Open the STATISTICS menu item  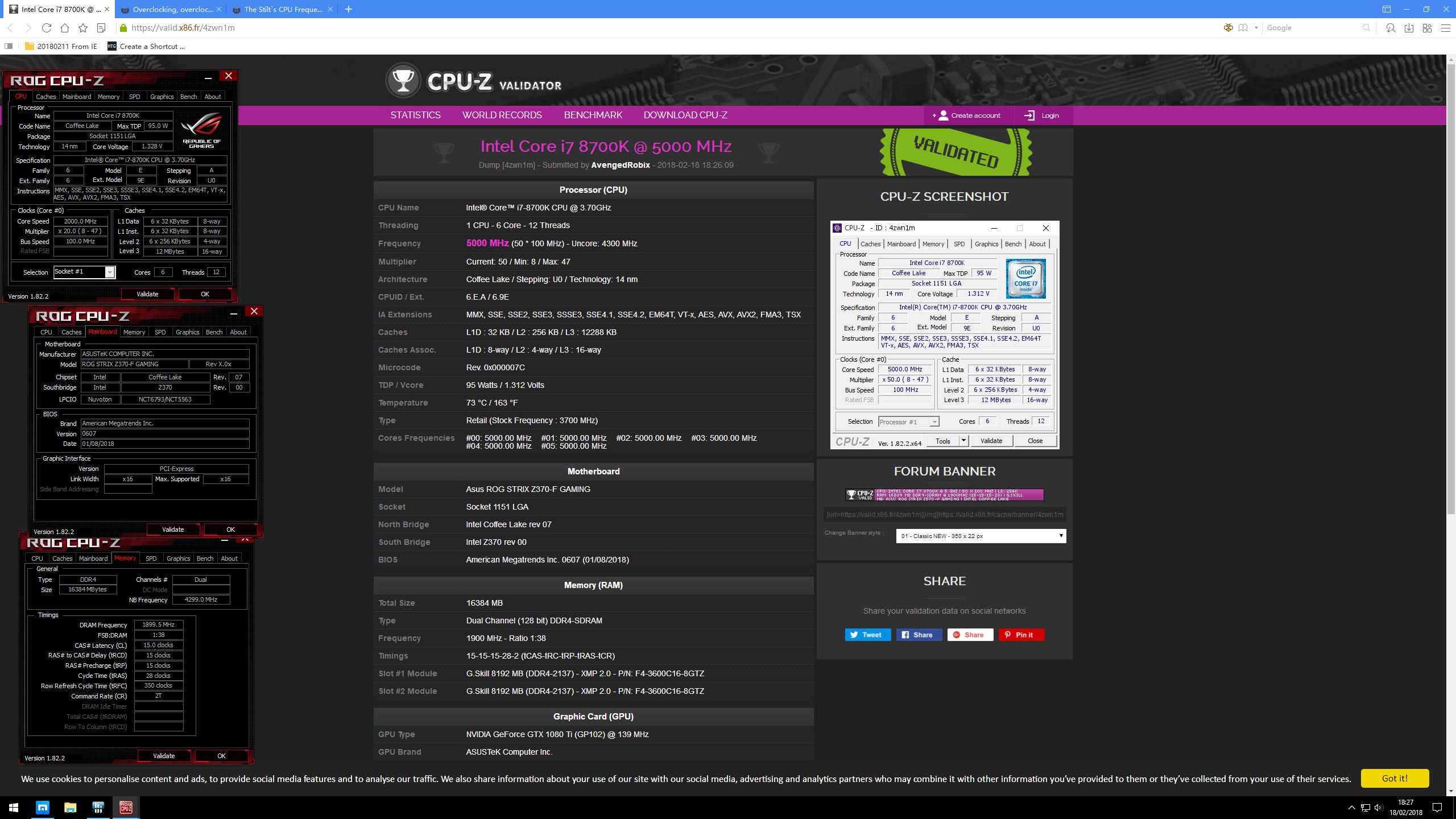pyautogui.click(x=415, y=115)
